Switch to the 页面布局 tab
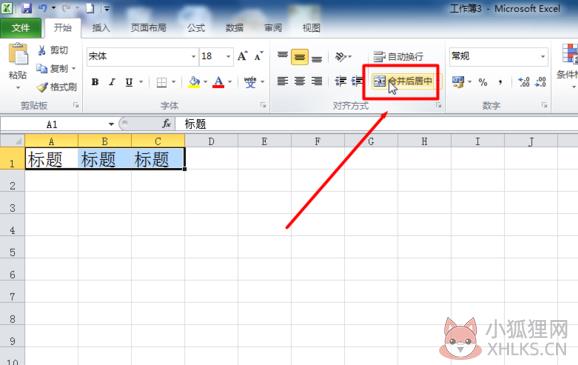Image resolution: width=578 pixels, height=365 pixels. (148, 28)
